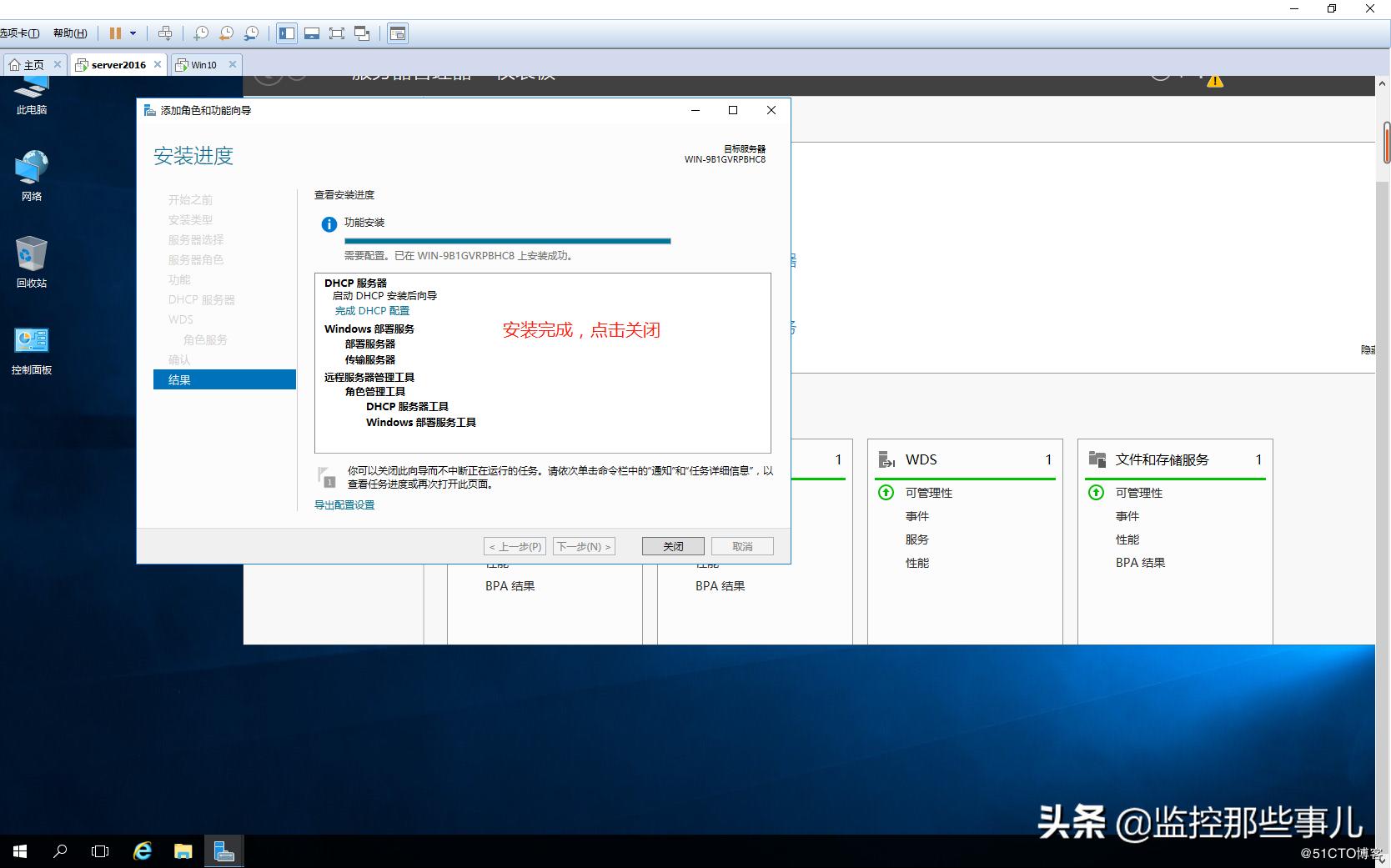This screenshot has width=1391, height=868.
Task: Click the enter full screen icon
Action: (336, 33)
